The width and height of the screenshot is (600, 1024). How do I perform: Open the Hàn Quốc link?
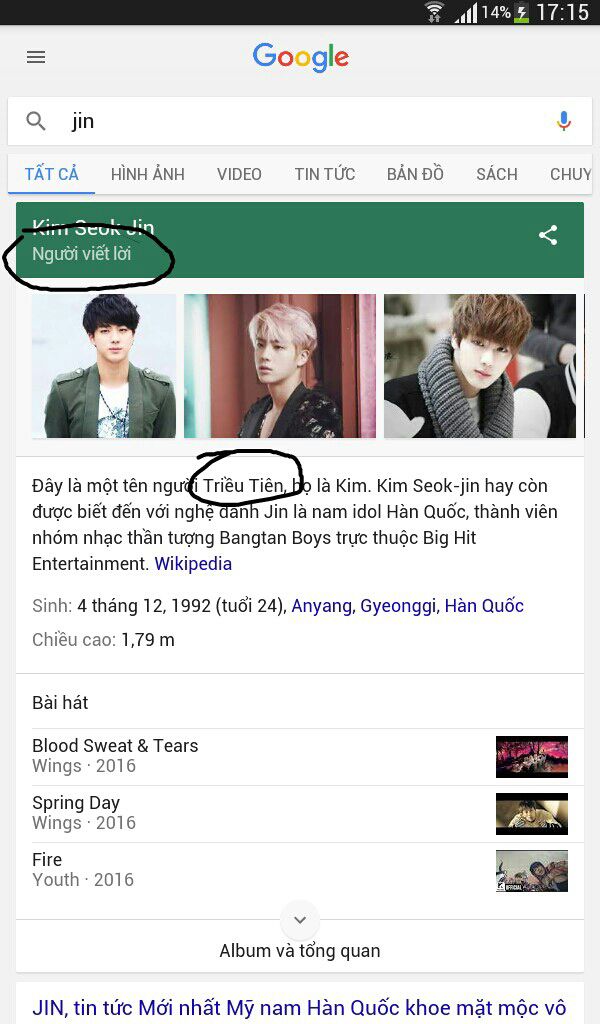[x=484, y=606]
